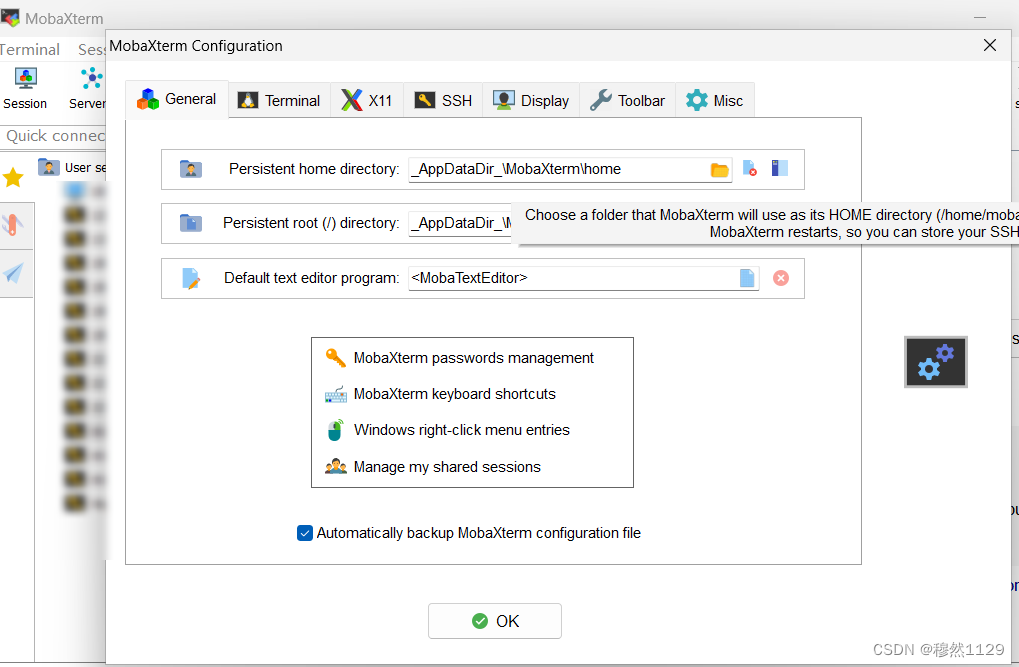Image resolution: width=1019 pixels, height=667 pixels.
Task: Open Manage my shared sessions
Action: pos(447,467)
